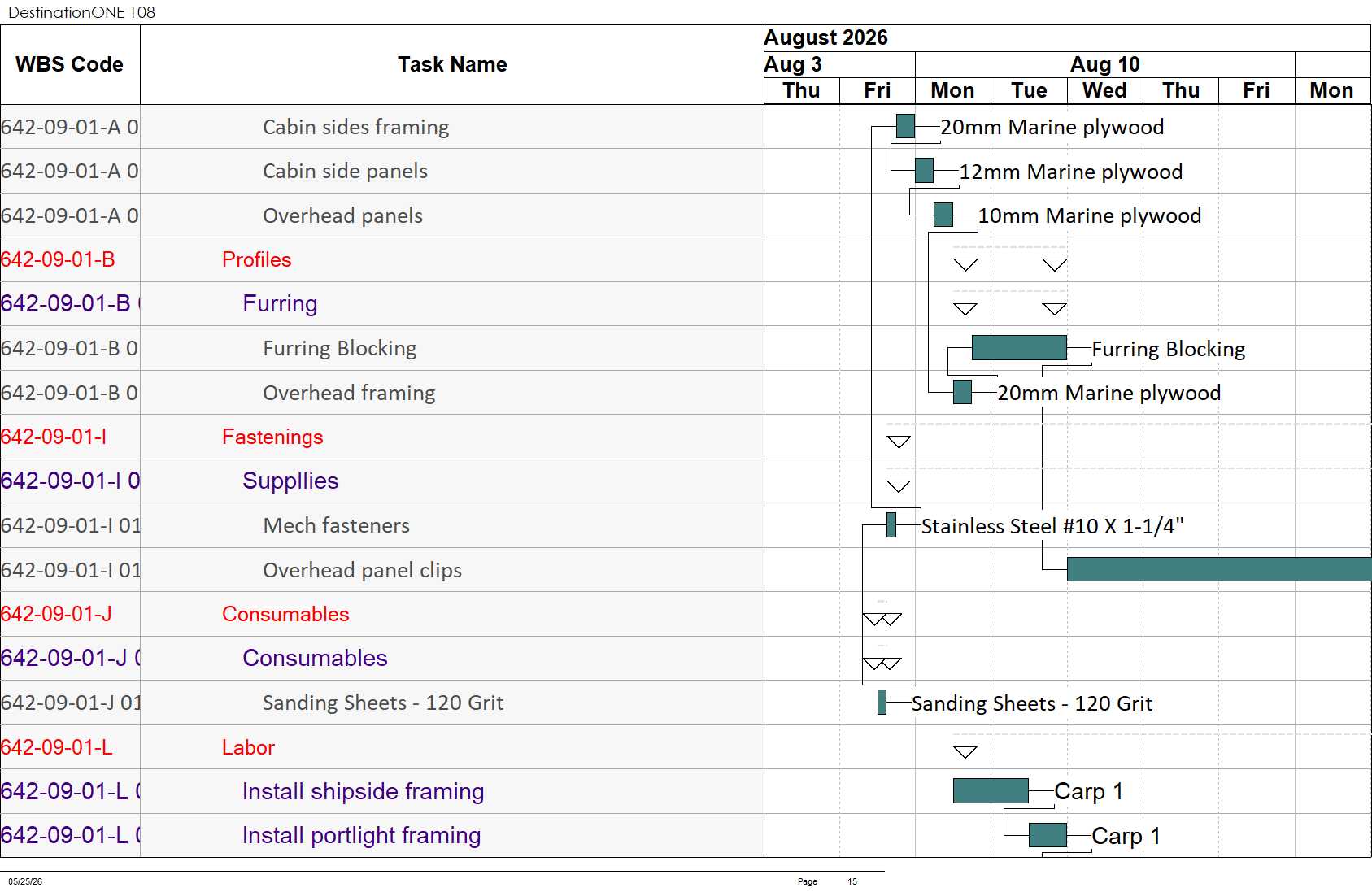Click the Fastenings summary triangle marker
This screenshot has width=1372, height=892.
(899, 442)
